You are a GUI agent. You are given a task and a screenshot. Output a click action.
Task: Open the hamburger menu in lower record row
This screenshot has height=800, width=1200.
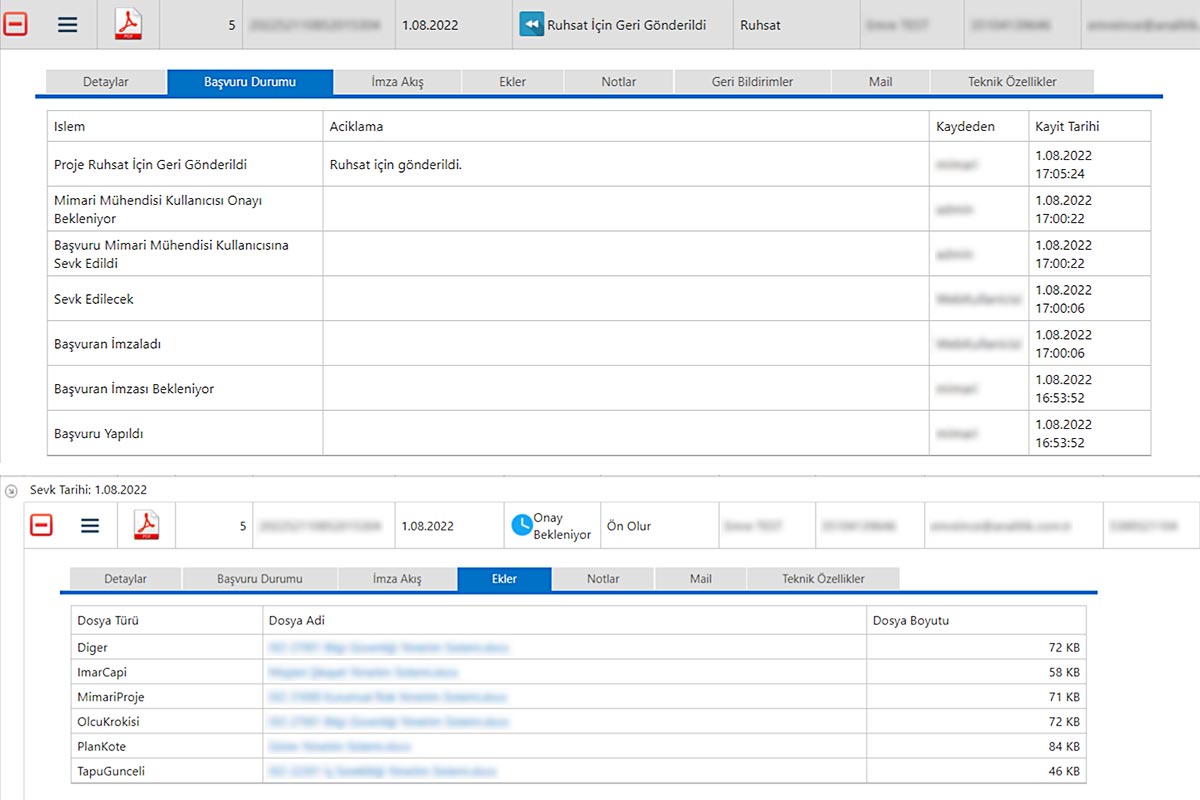tap(90, 525)
